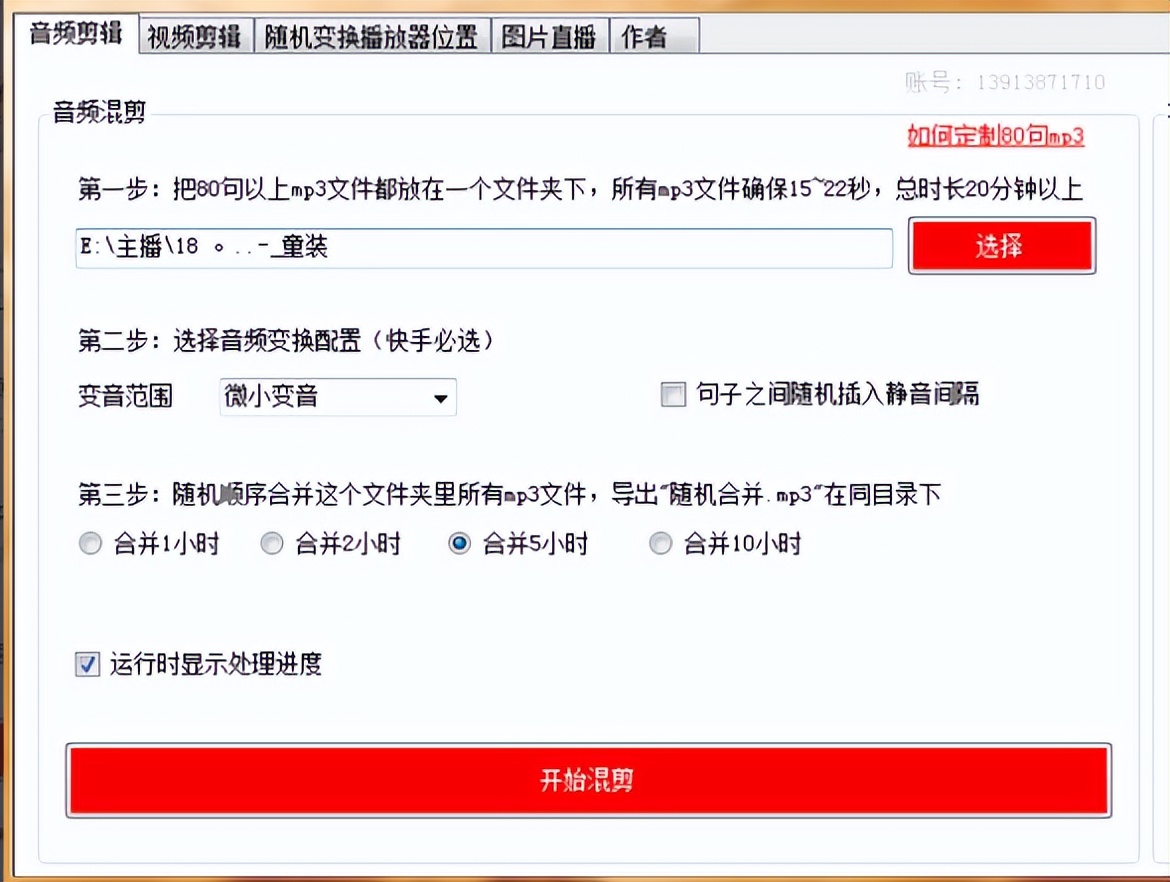The height and width of the screenshot is (882, 1170).
Task: Confirm the 合并5小时 radio selection
Action: tap(458, 543)
